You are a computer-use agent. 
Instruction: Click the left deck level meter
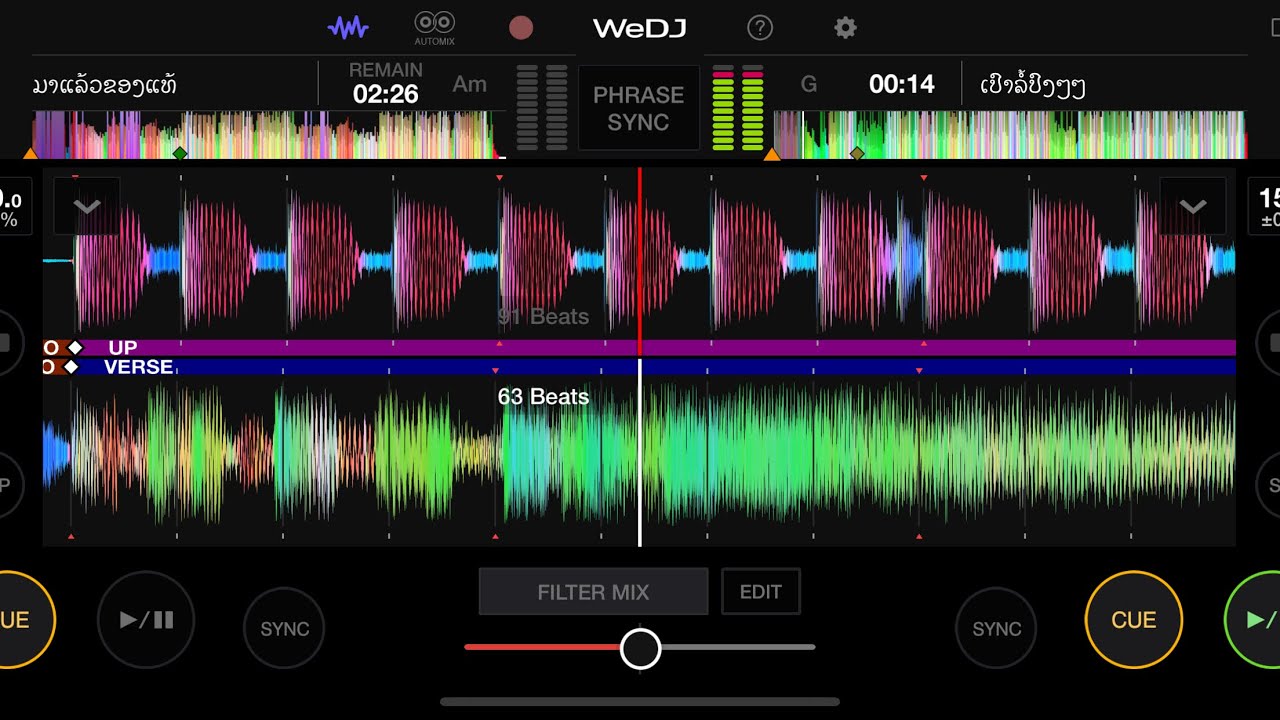(x=542, y=108)
